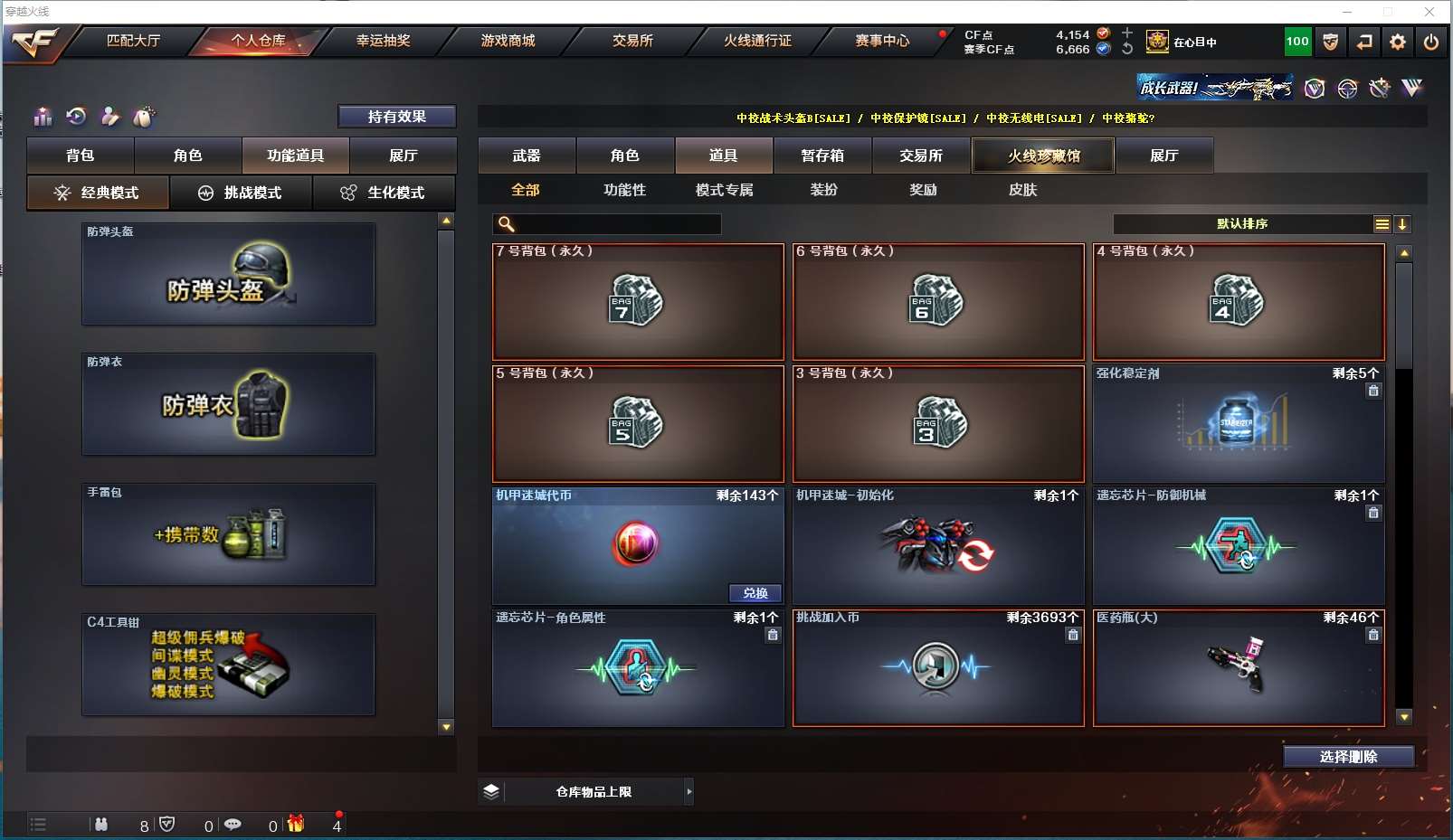Click the search magnifier icon
The width and height of the screenshot is (1453, 840).
tap(507, 224)
